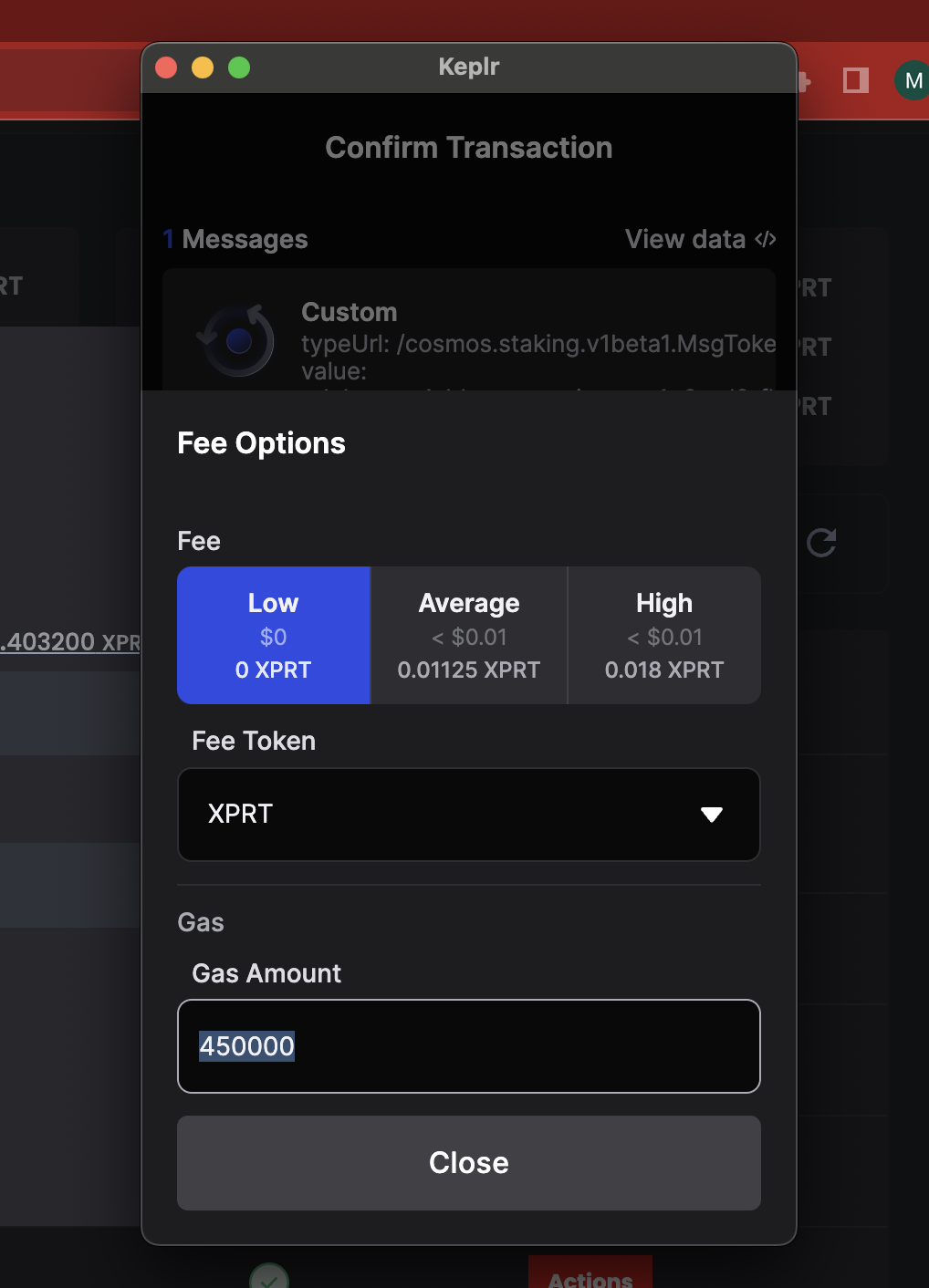Open the browser side panel icon

(855, 80)
